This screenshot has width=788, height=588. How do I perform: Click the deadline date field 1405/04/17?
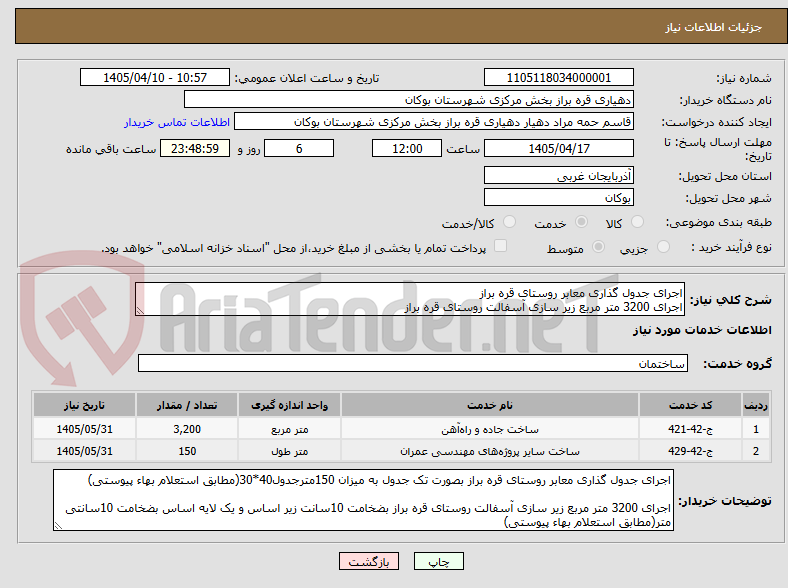(x=558, y=148)
